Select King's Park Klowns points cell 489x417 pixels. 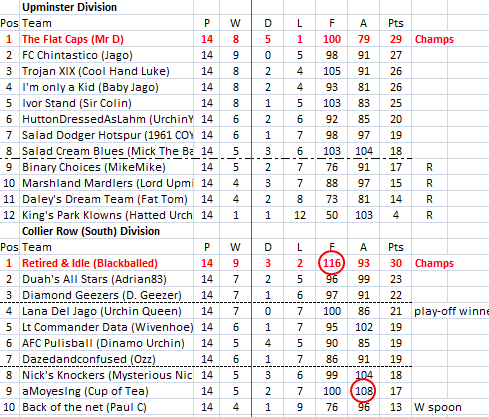tap(396, 215)
